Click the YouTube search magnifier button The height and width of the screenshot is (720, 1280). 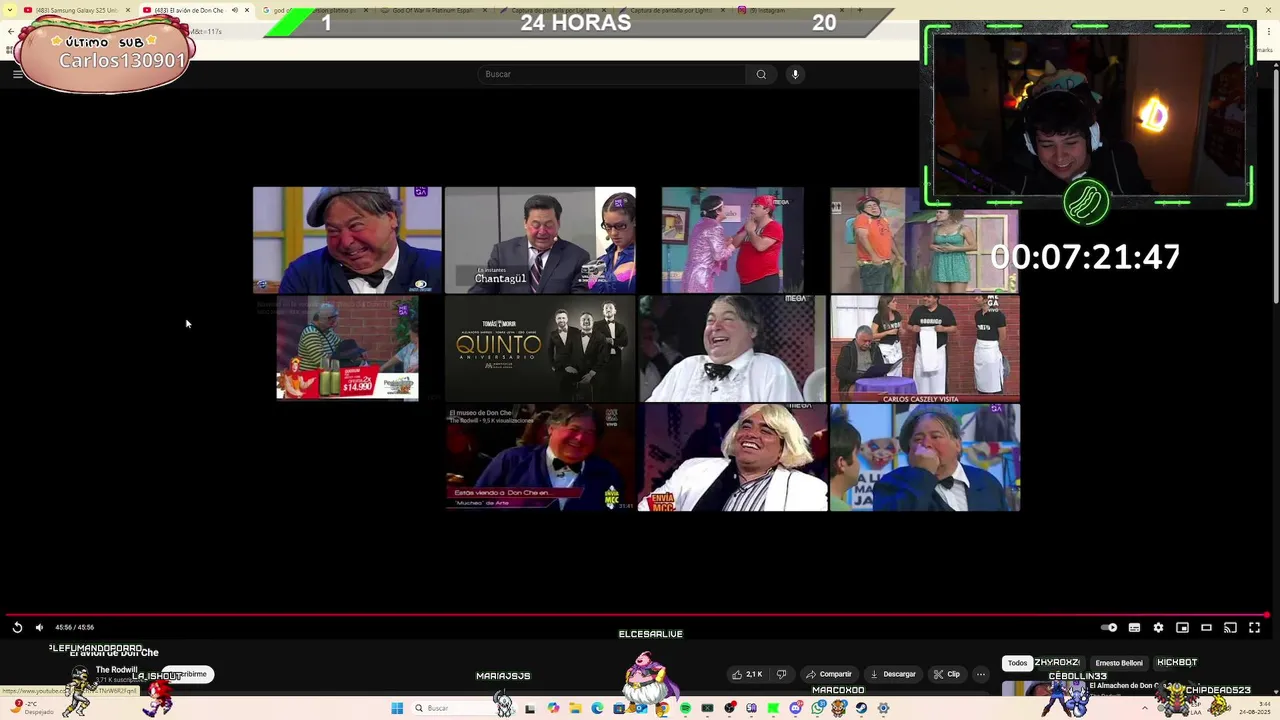coord(761,74)
